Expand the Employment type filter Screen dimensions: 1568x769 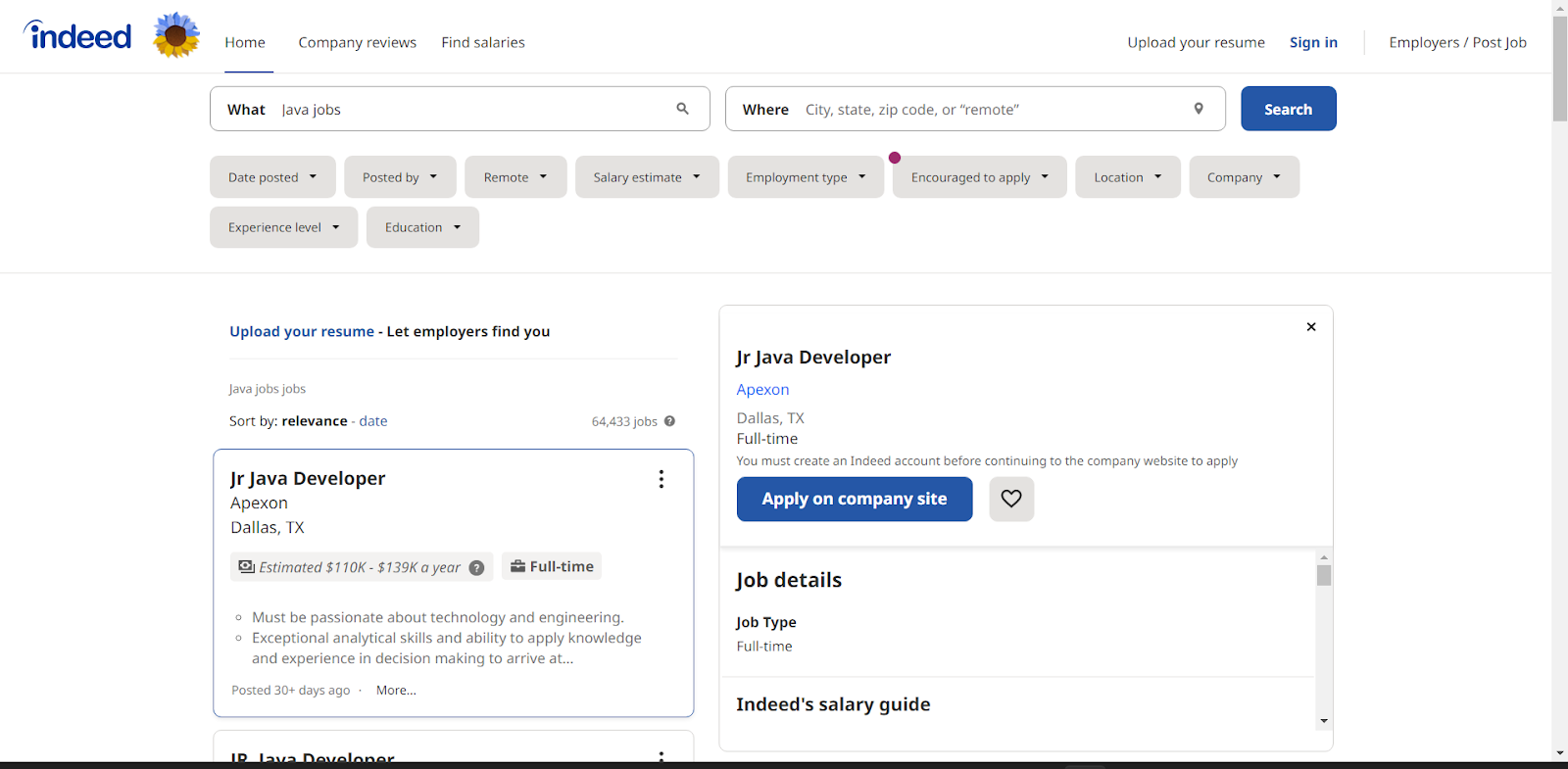[806, 177]
